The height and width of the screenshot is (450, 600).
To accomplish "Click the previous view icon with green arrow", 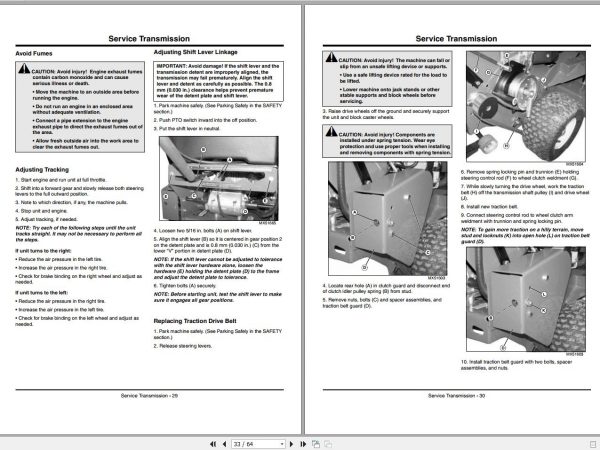I will click(x=316, y=444).
